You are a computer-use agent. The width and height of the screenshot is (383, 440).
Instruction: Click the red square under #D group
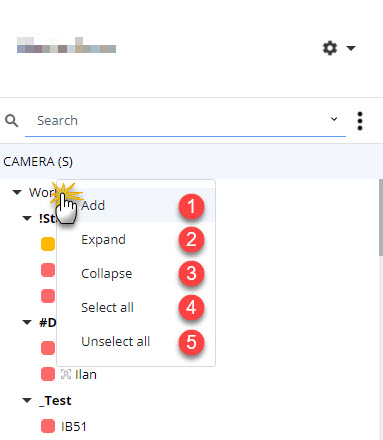[x=48, y=348]
